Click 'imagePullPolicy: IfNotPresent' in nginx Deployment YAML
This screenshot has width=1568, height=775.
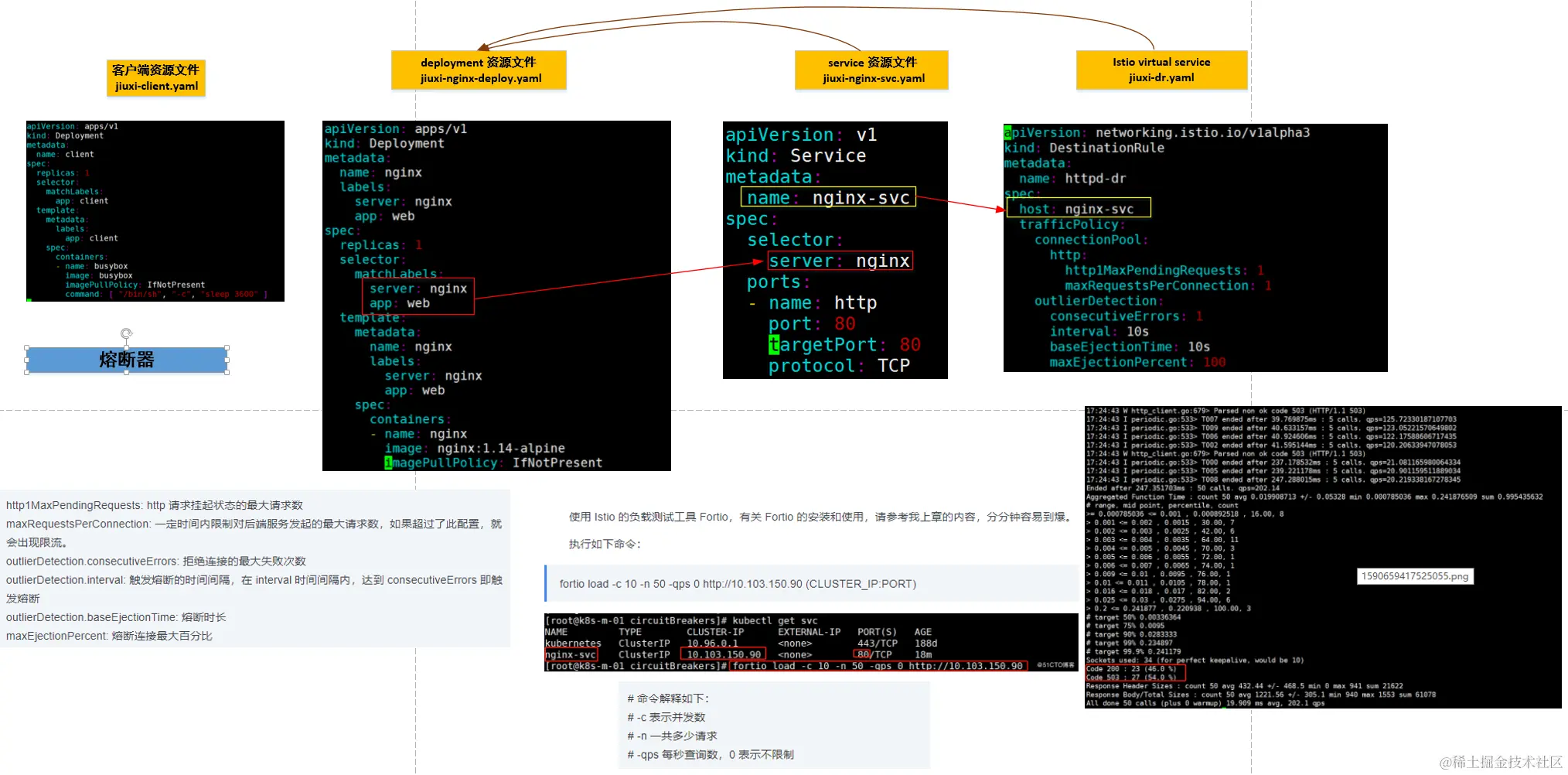click(x=493, y=463)
